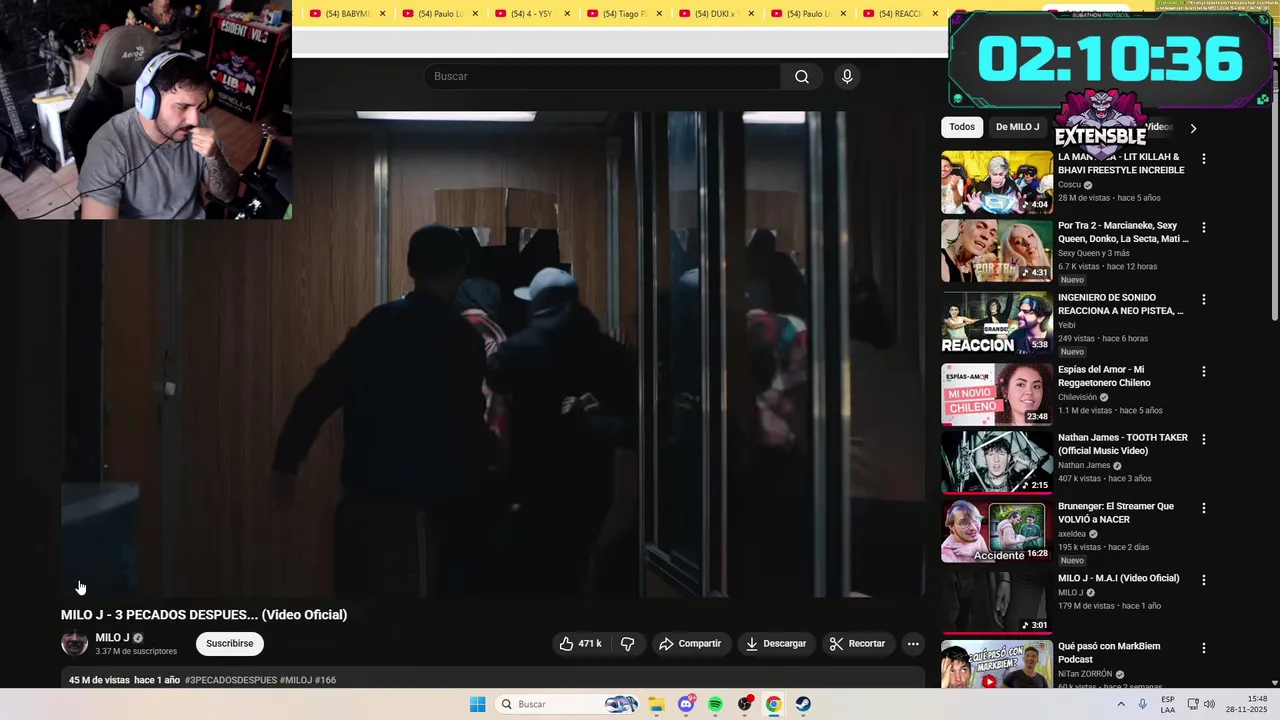Click the Windows taskbar Buscar search box
1280x720 pixels.
(x=567, y=704)
